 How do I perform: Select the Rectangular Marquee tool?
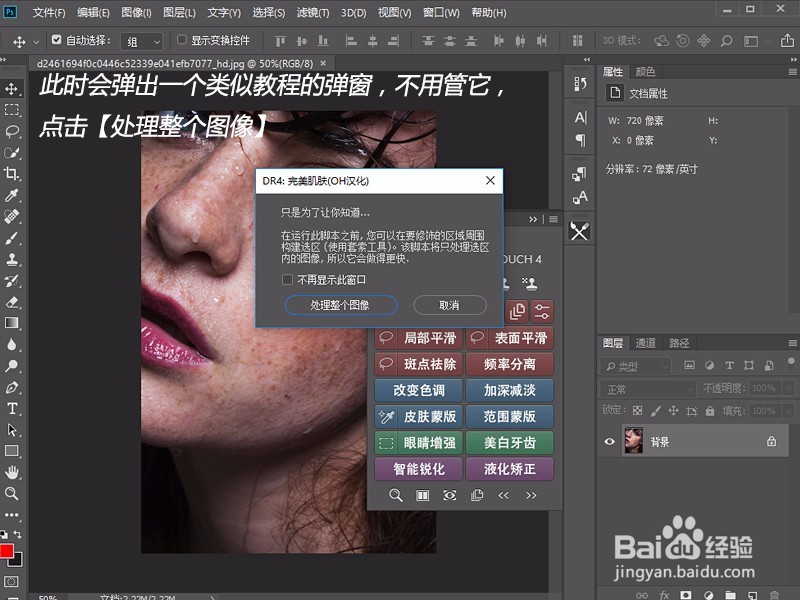(11, 110)
